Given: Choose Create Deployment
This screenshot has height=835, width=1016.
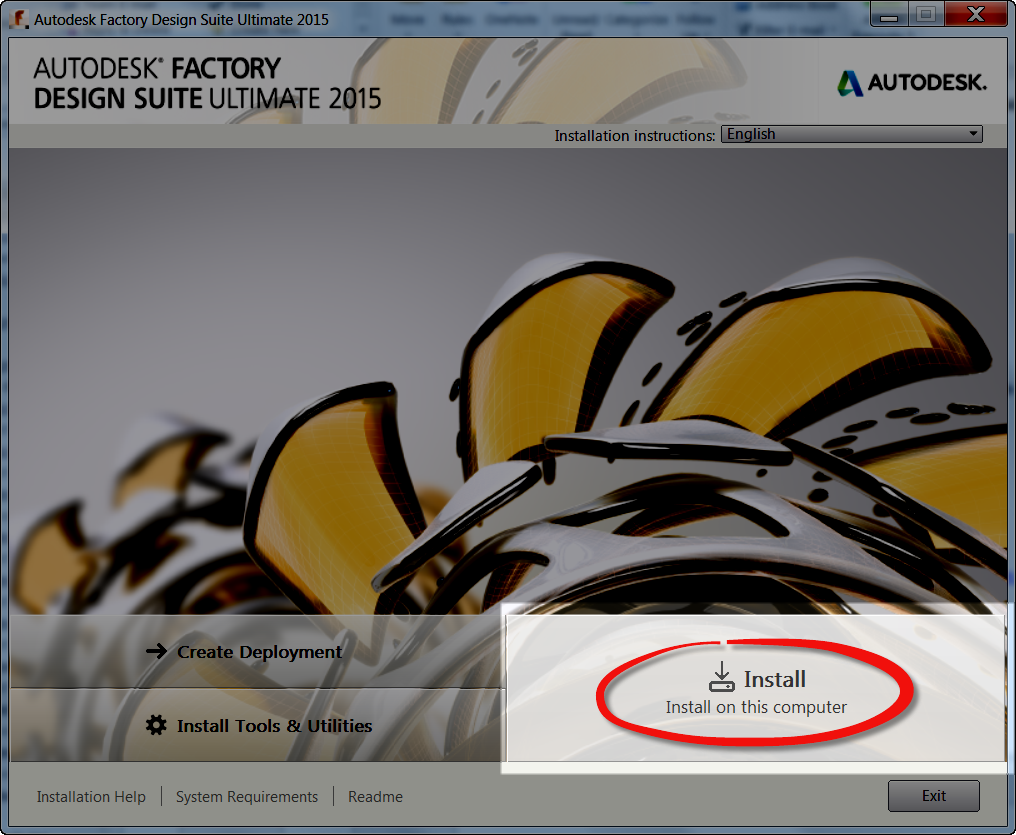Looking at the screenshot, I should 258,651.
